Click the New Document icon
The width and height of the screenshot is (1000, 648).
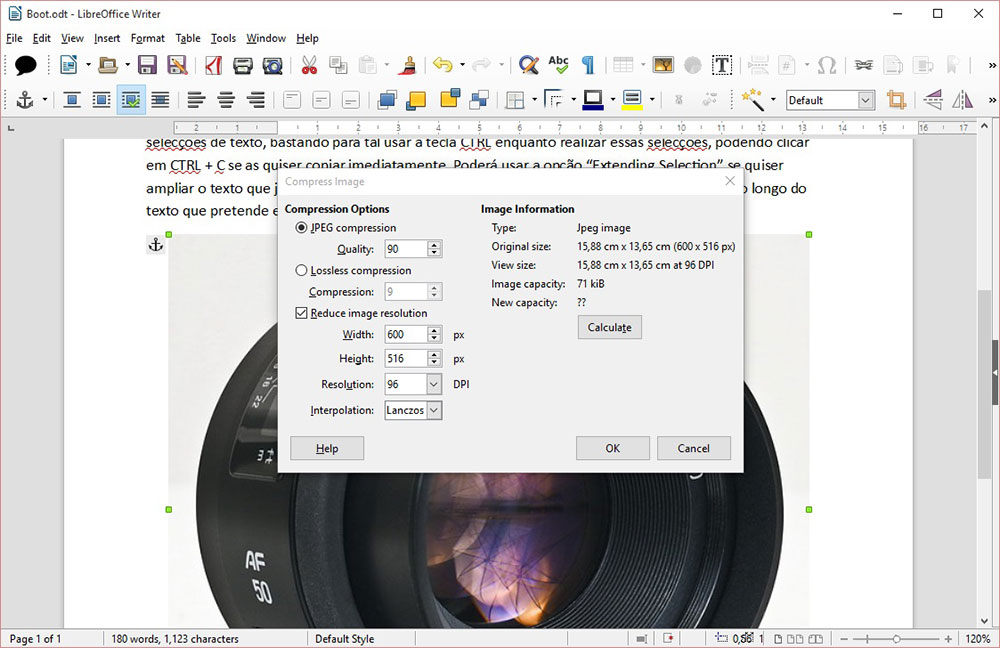click(x=68, y=65)
